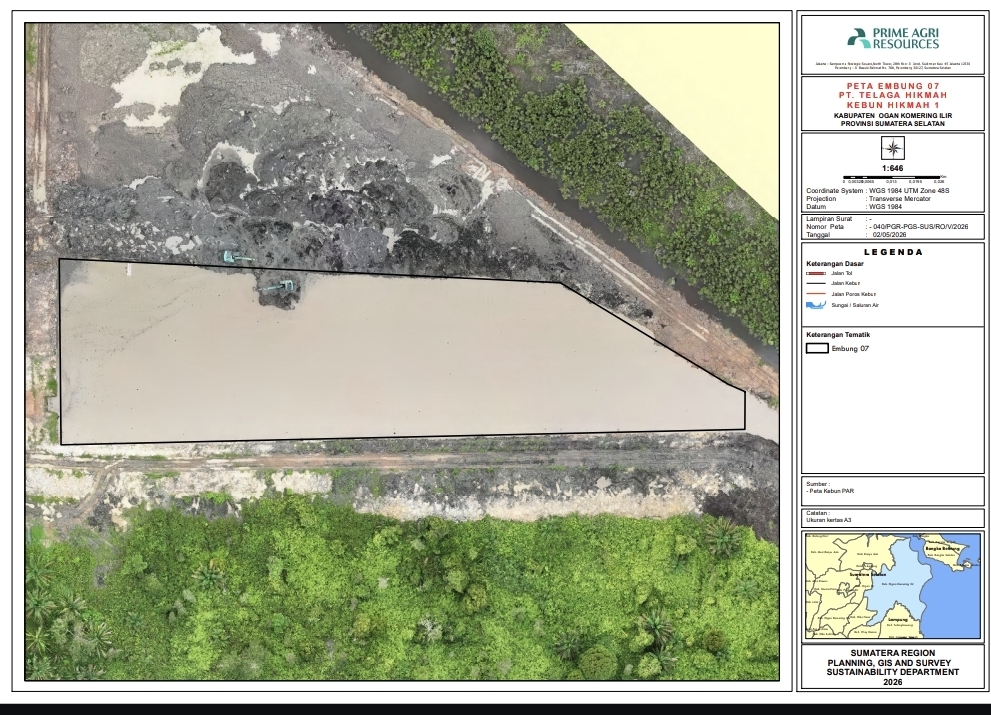Image resolution: width=991 pixels, height=715 pixels.
Task: Click 'Bangka Belitung' label on inset map
Action: coord(942,548)
